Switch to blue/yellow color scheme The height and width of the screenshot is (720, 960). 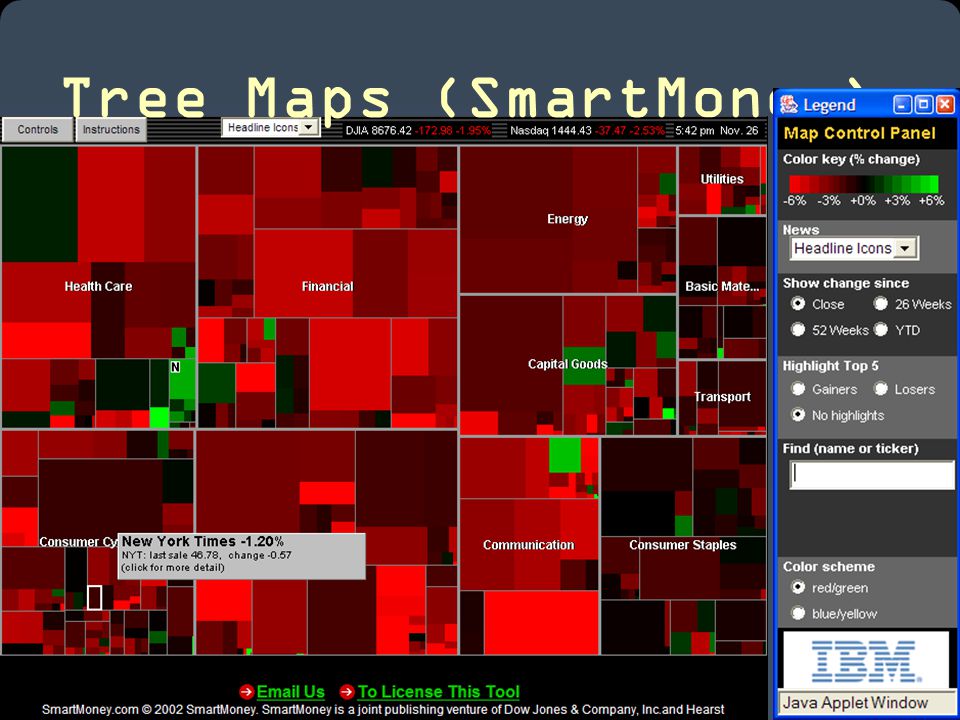(x=798, y=613)
